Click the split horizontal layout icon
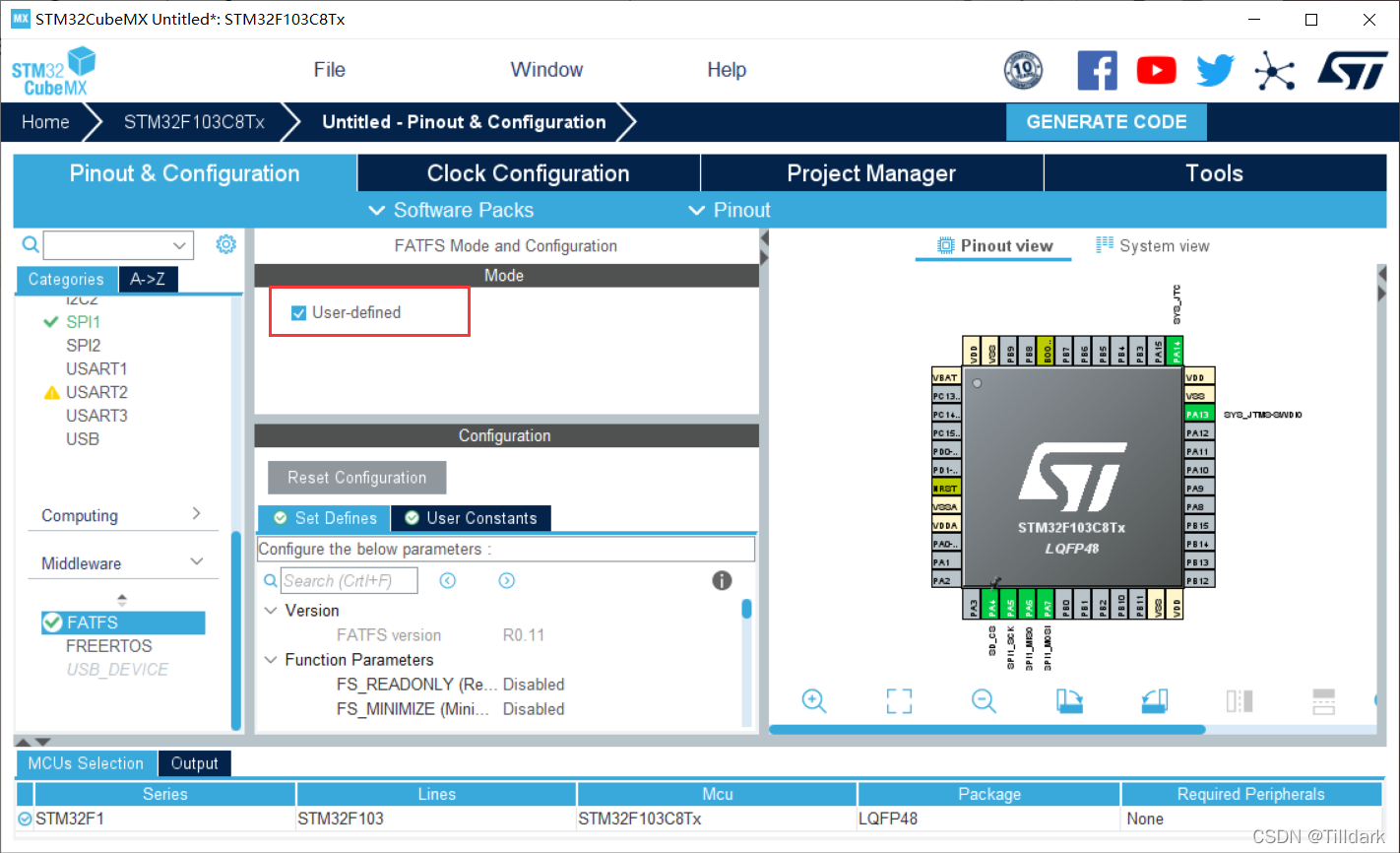Viewport: 1400px width, 853px height. coord(1324,700)
